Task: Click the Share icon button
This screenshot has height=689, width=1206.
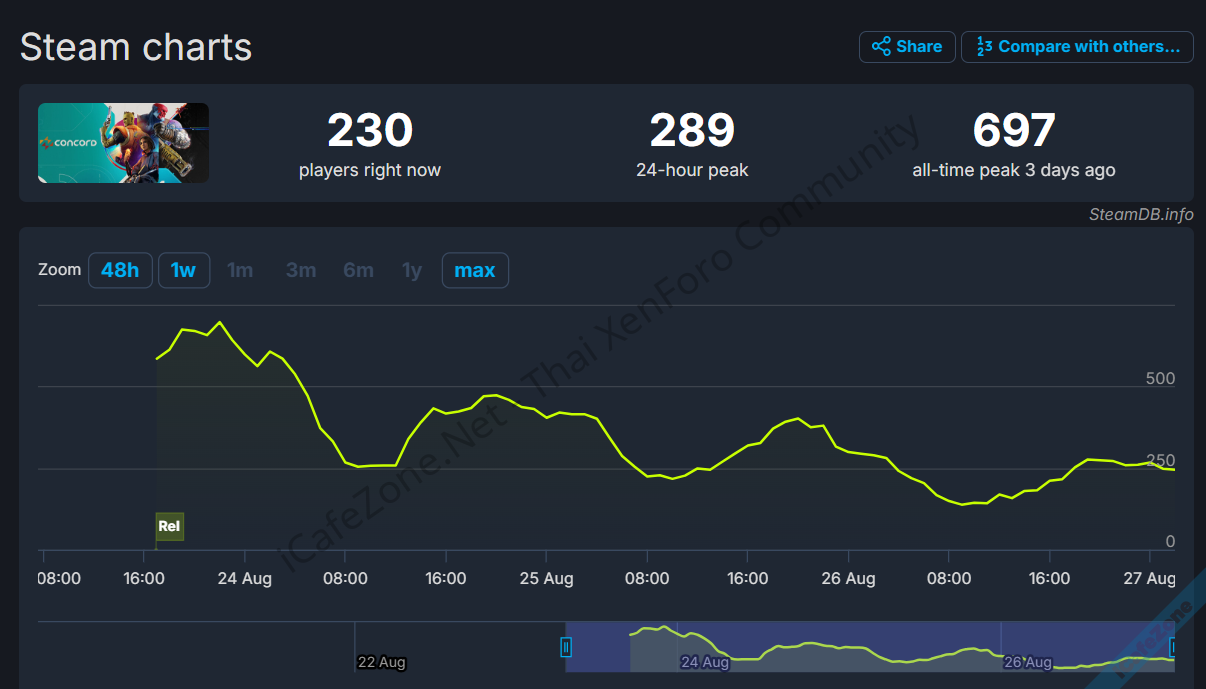Action: tap(906, 47)
